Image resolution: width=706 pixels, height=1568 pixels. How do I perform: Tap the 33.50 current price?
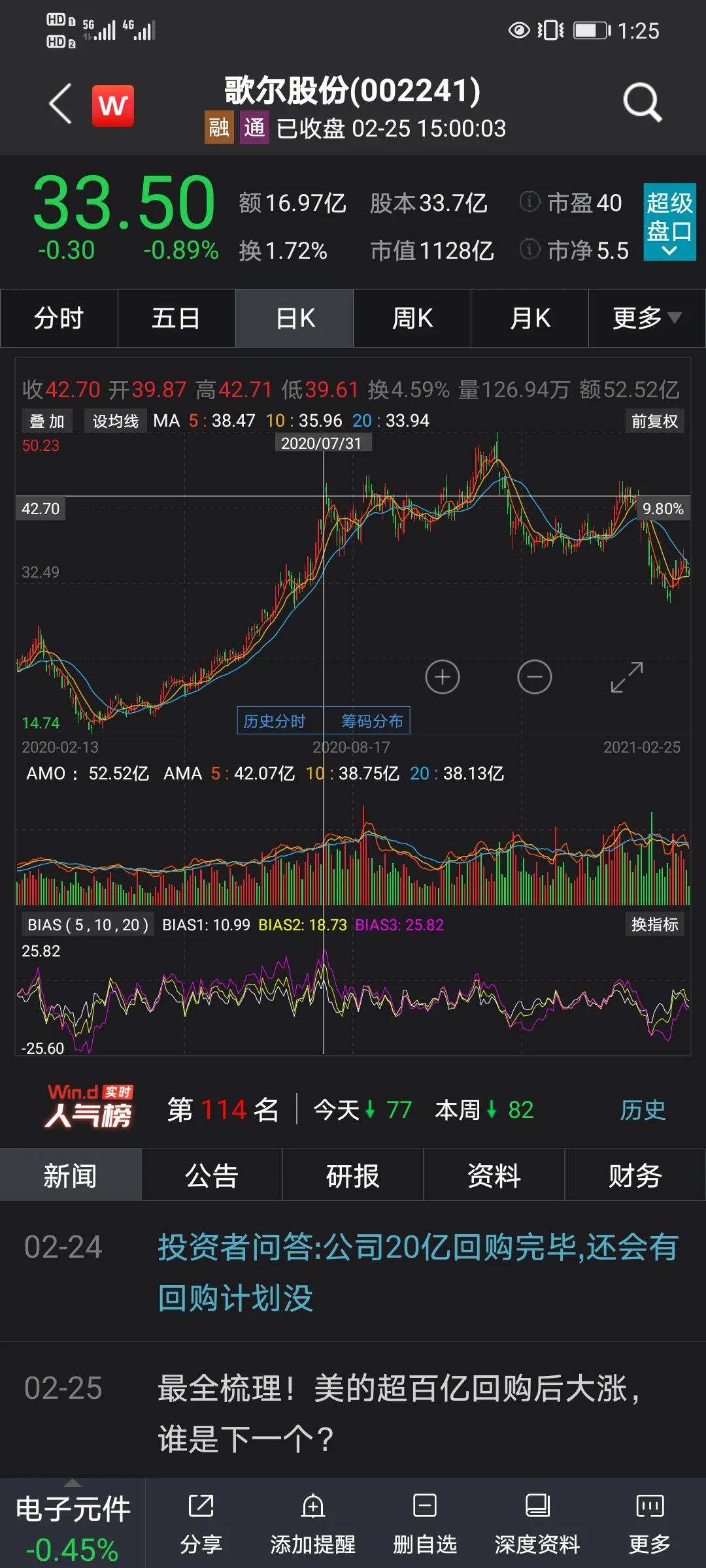124,203
